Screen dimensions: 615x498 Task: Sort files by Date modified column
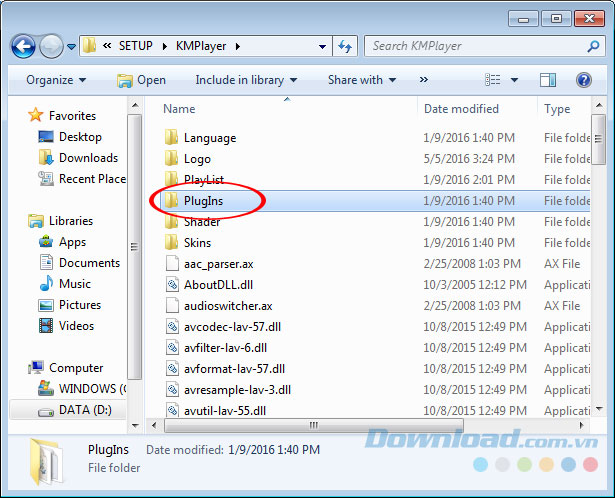461,109
